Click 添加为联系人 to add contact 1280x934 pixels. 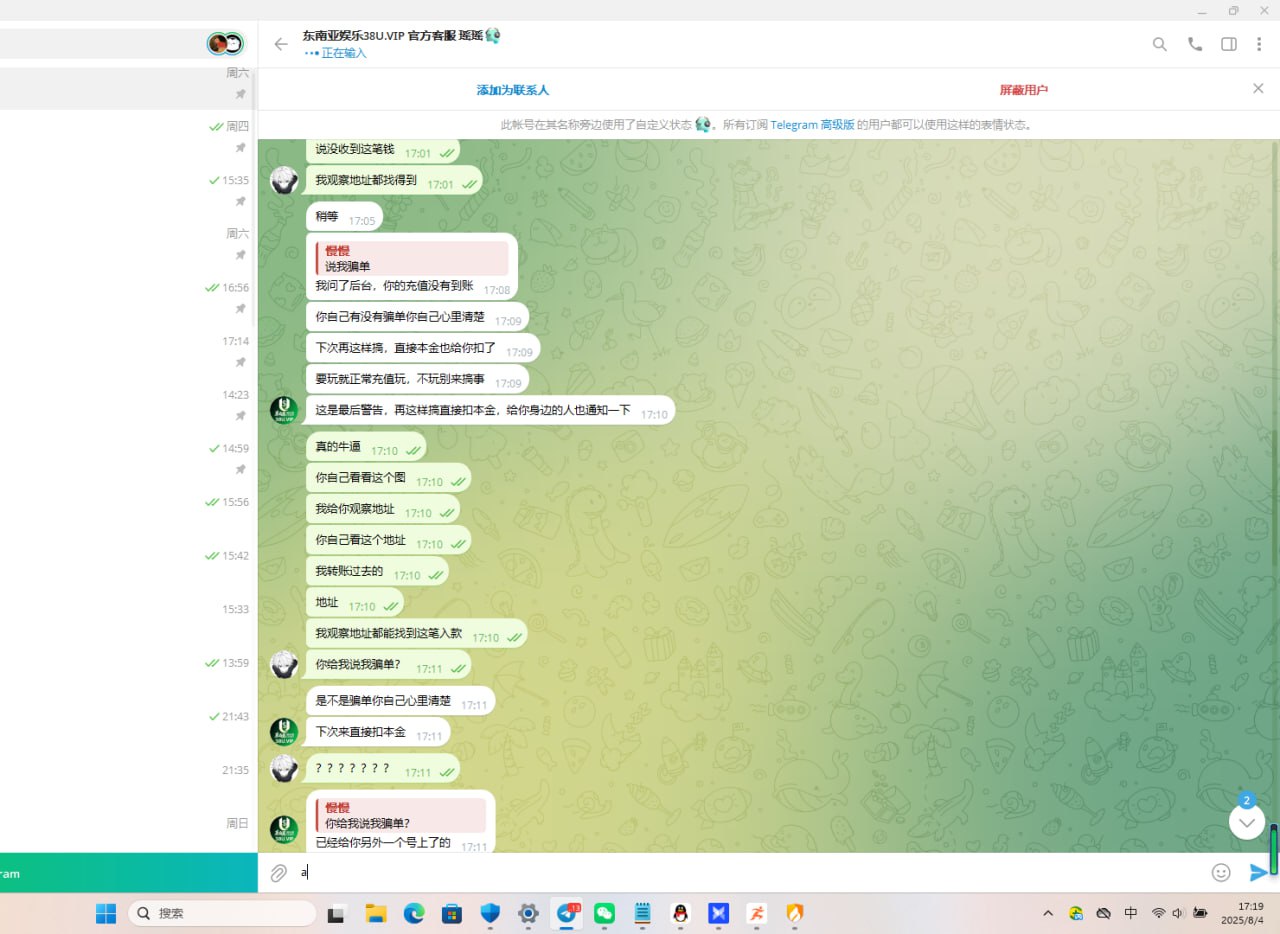click(x=512, y=90)
